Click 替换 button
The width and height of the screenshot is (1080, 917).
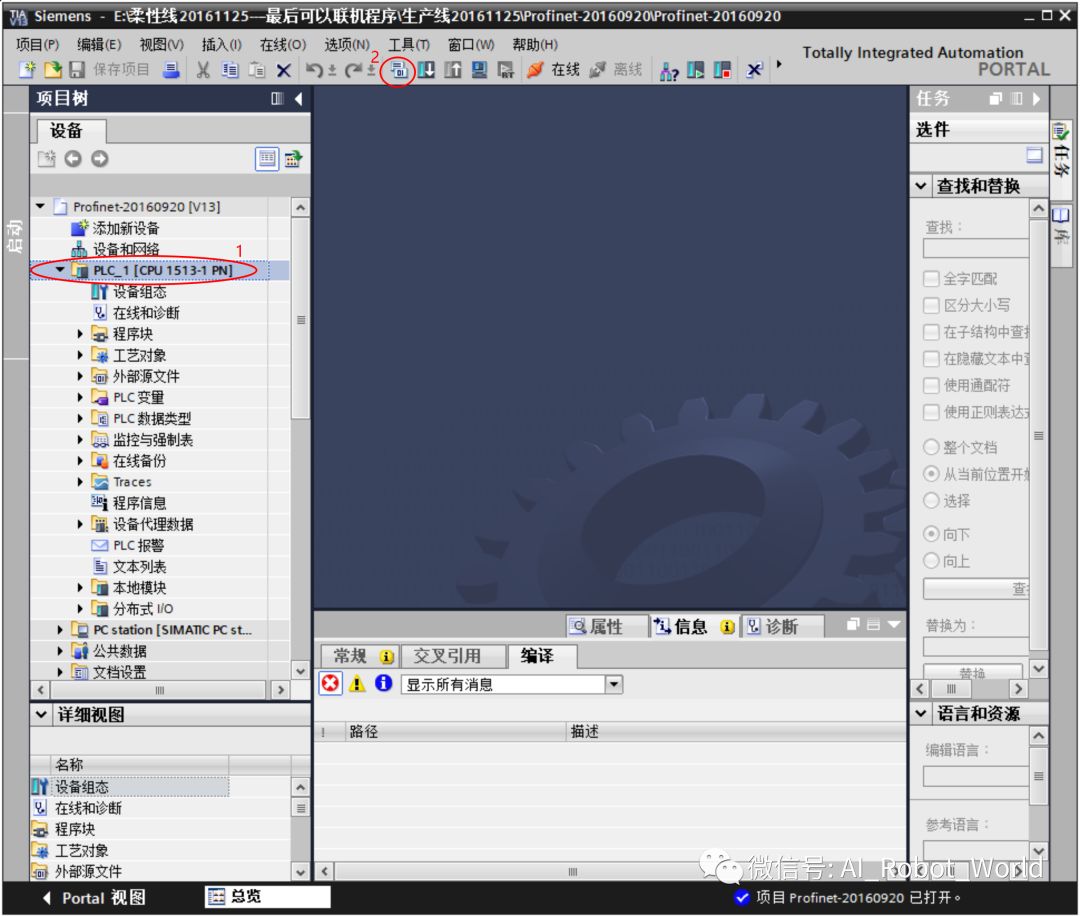(x=972, y=672)
